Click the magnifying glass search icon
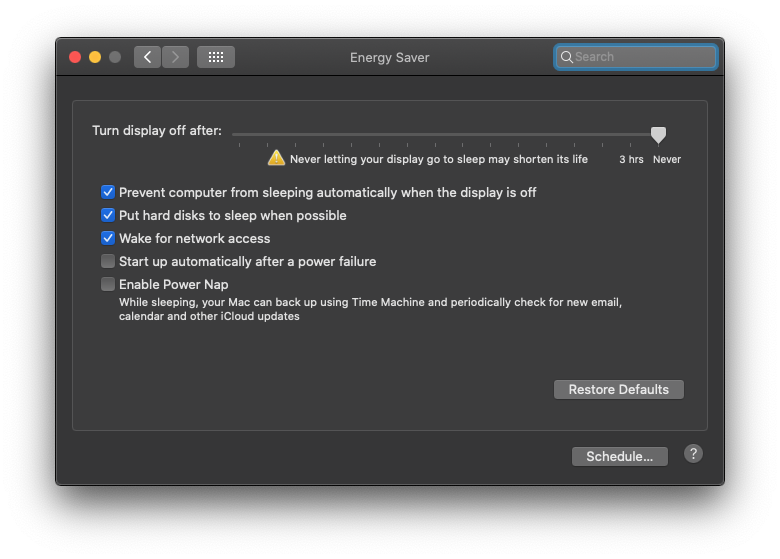The width and height of the screenshot is (780, 559). coord(566,57)
